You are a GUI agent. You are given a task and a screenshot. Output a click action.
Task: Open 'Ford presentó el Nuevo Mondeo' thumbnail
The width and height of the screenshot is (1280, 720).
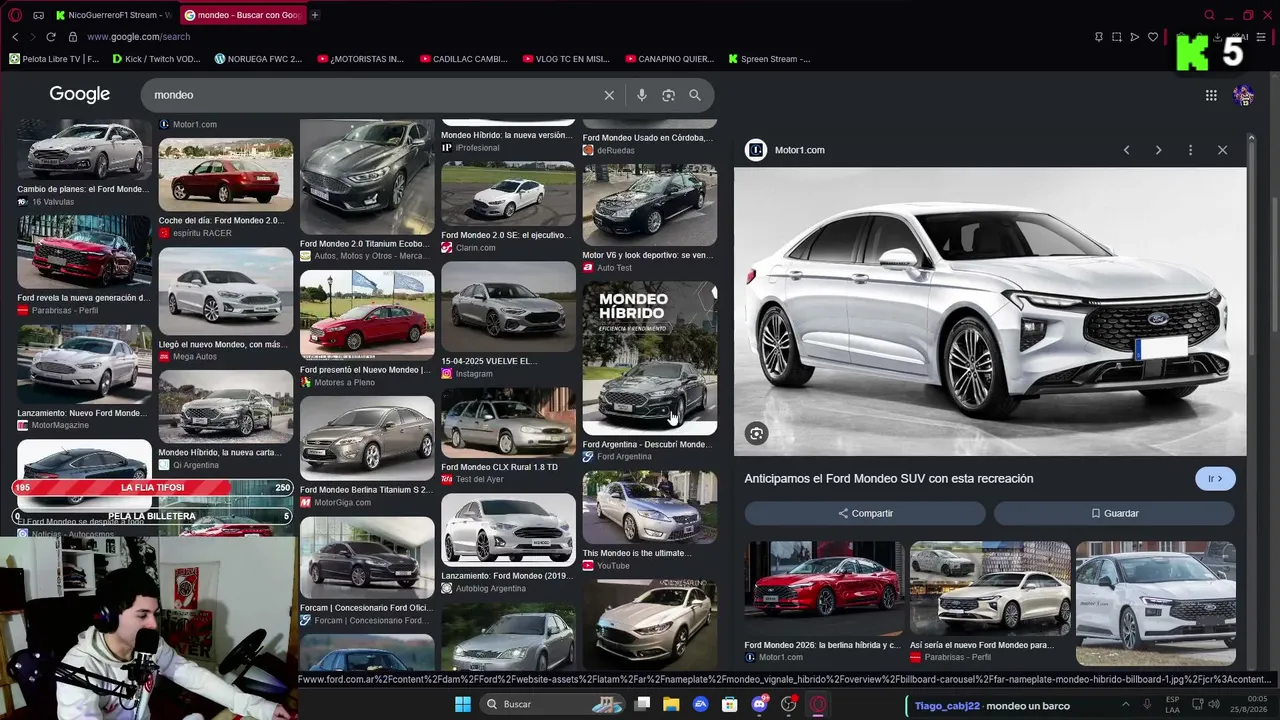[x=367, y=316]
